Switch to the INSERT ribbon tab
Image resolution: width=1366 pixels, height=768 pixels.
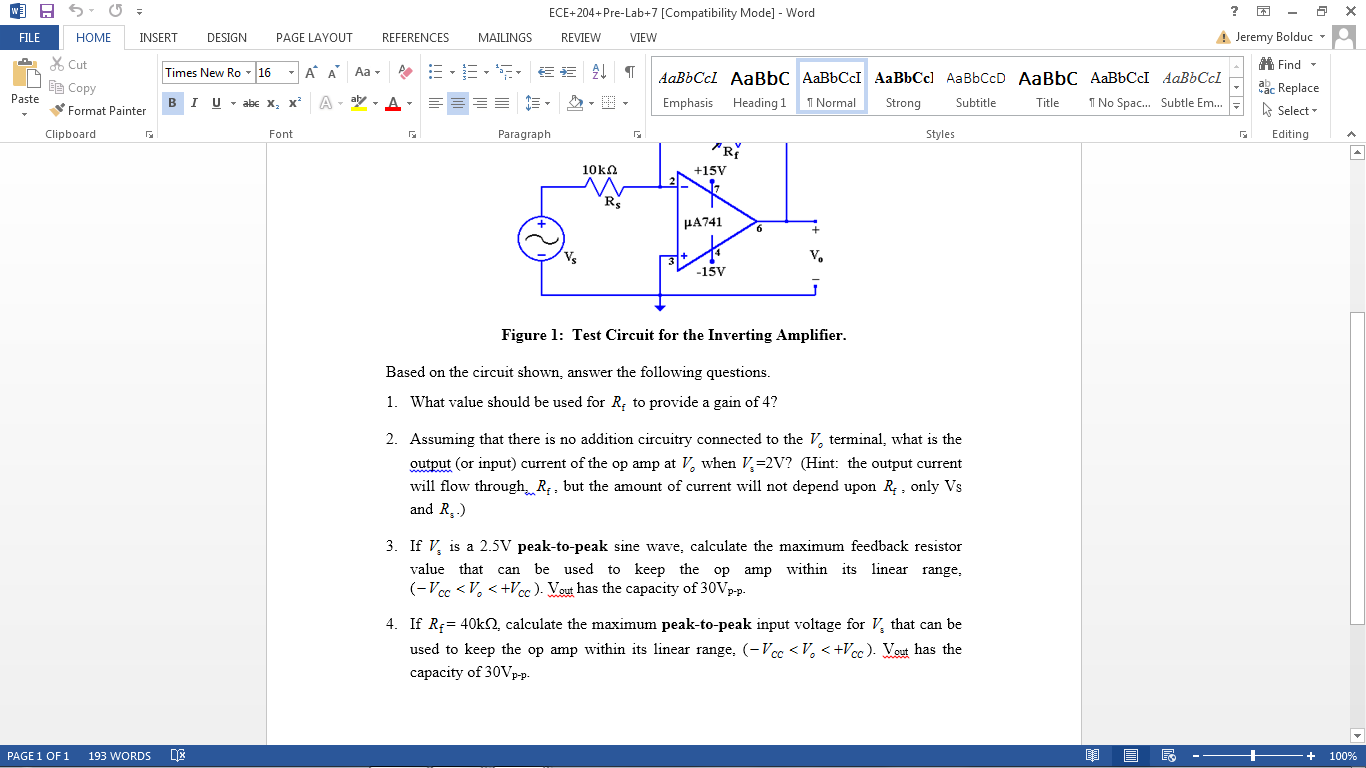[158, 37]
